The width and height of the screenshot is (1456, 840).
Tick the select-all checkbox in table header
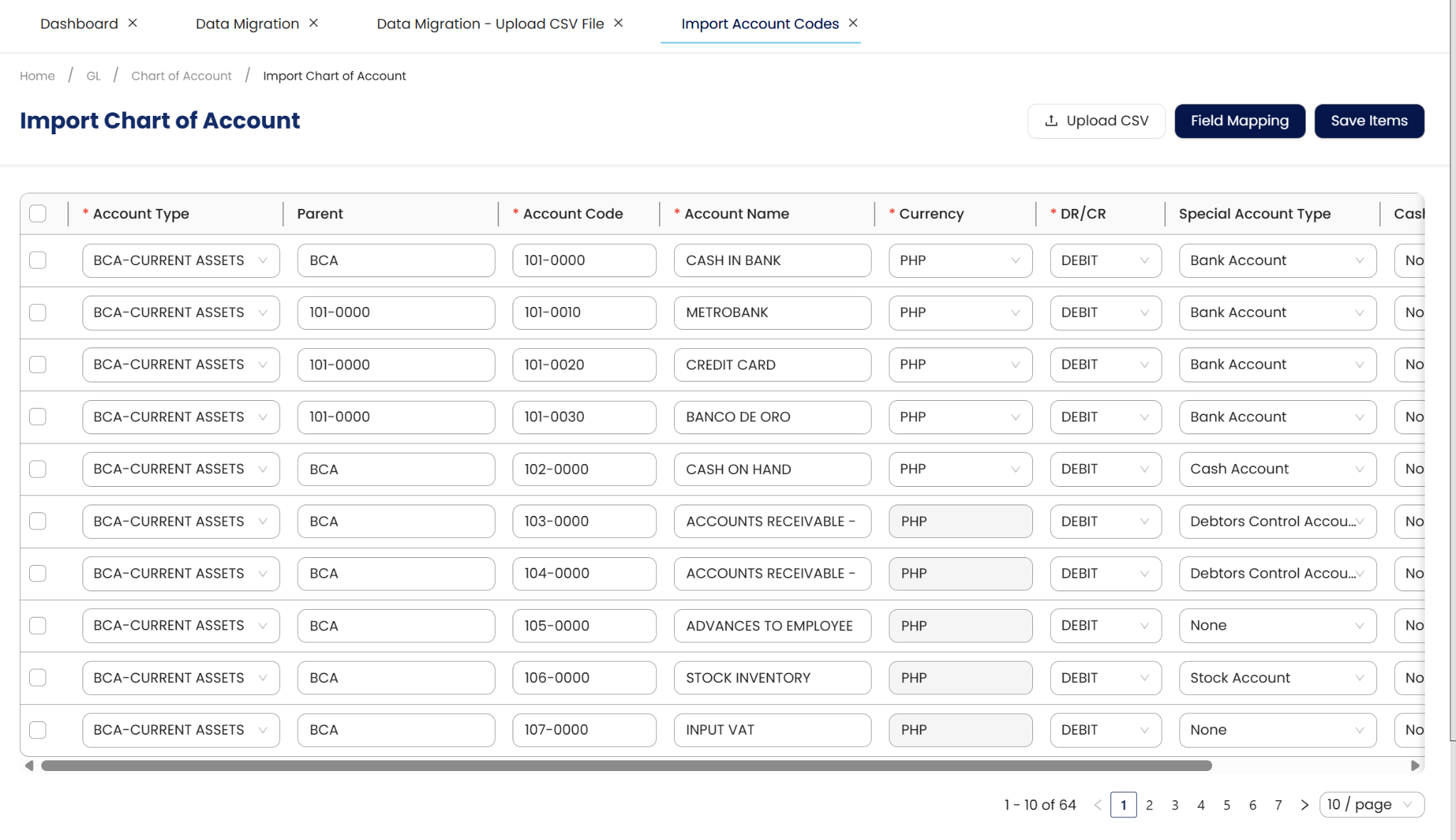pyautogui.click(x=38, y=214)
